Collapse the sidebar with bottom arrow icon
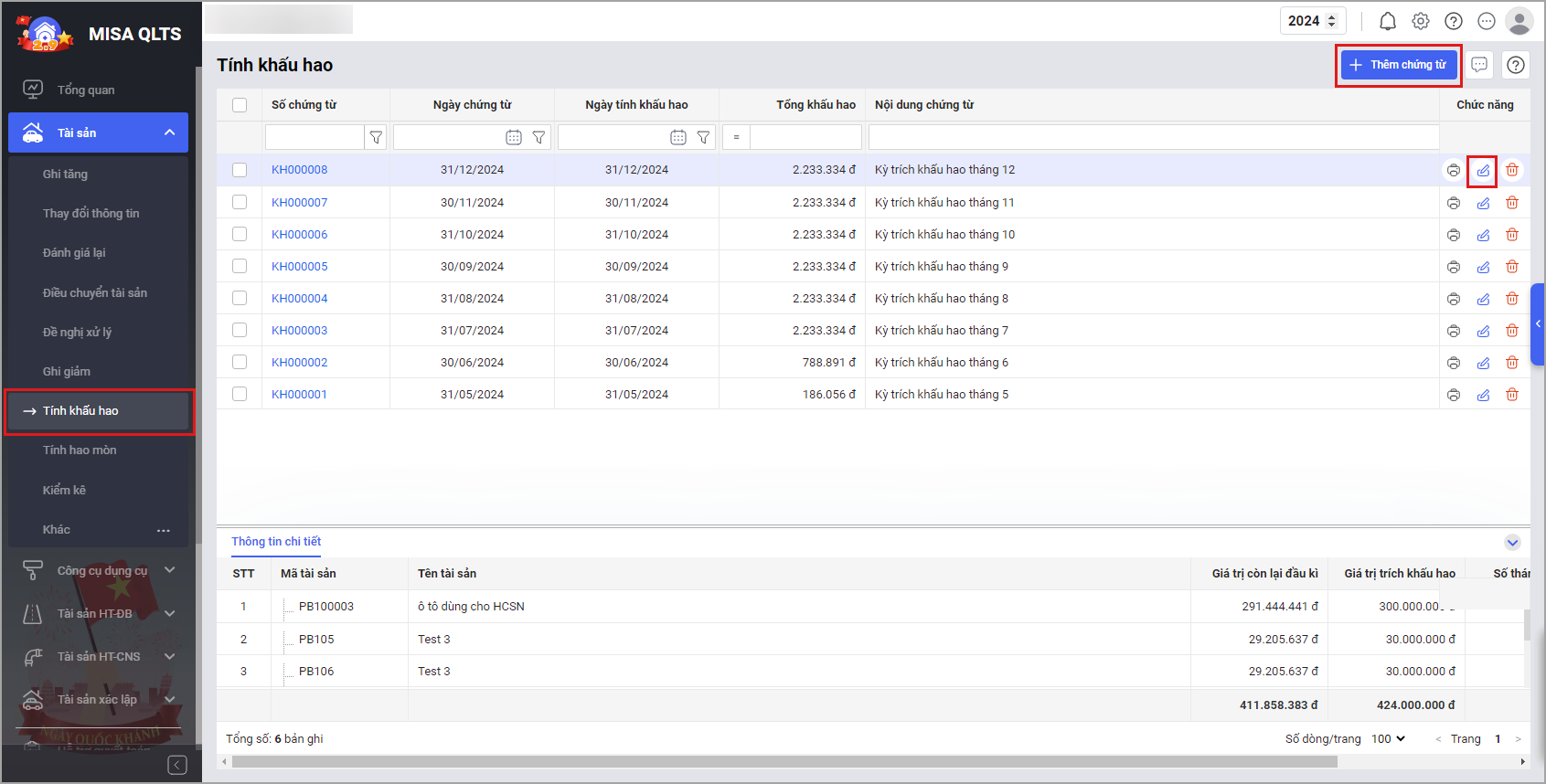Screen dimensions: 1546x784 [177, 765]
